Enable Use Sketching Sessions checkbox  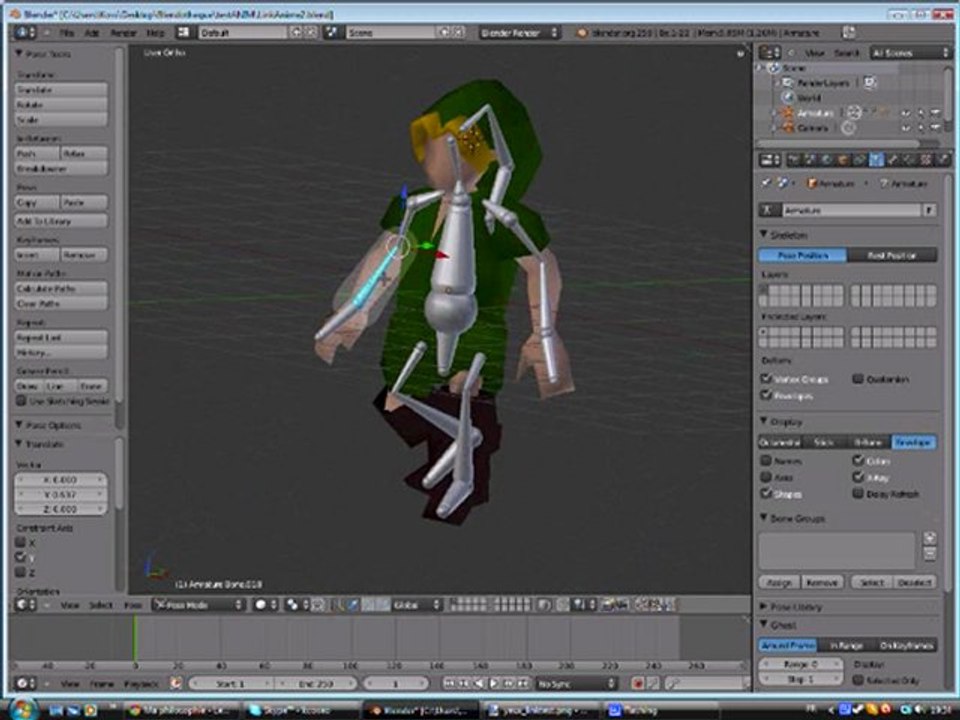(21, 401)
